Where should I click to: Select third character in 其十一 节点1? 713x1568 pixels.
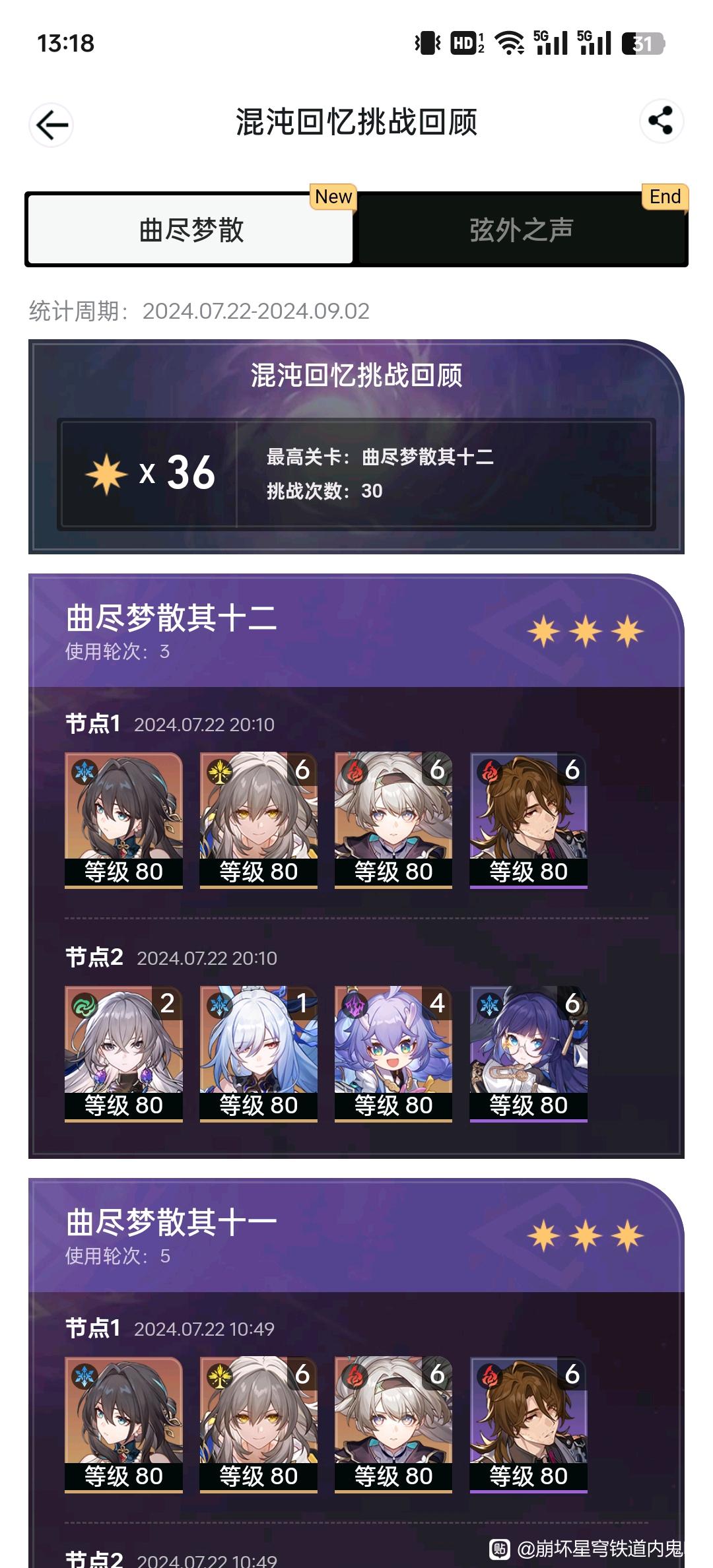point(393,1425)
